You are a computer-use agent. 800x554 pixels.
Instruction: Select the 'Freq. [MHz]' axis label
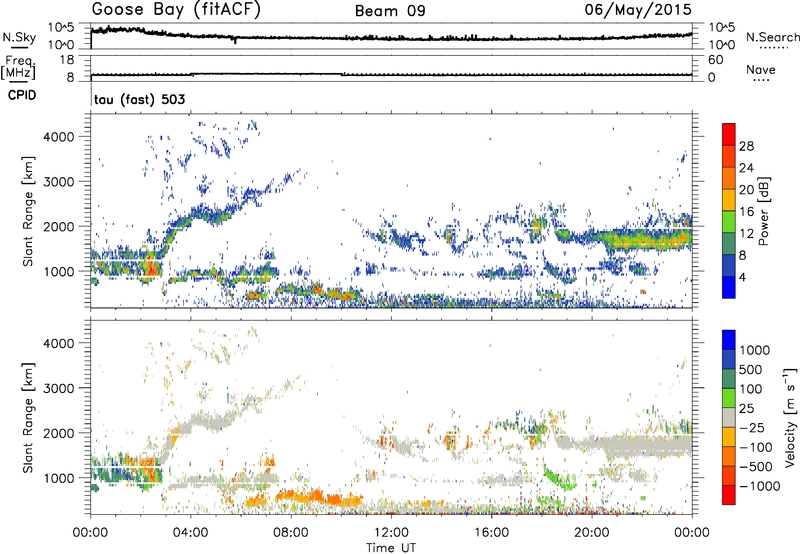pyautogui.click(x=18, y=68)
